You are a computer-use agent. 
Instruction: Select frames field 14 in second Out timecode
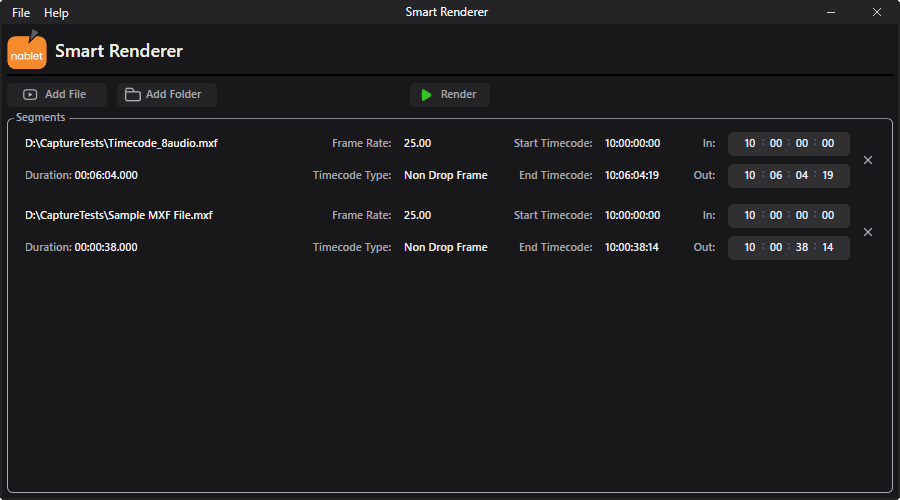point(828,247)
